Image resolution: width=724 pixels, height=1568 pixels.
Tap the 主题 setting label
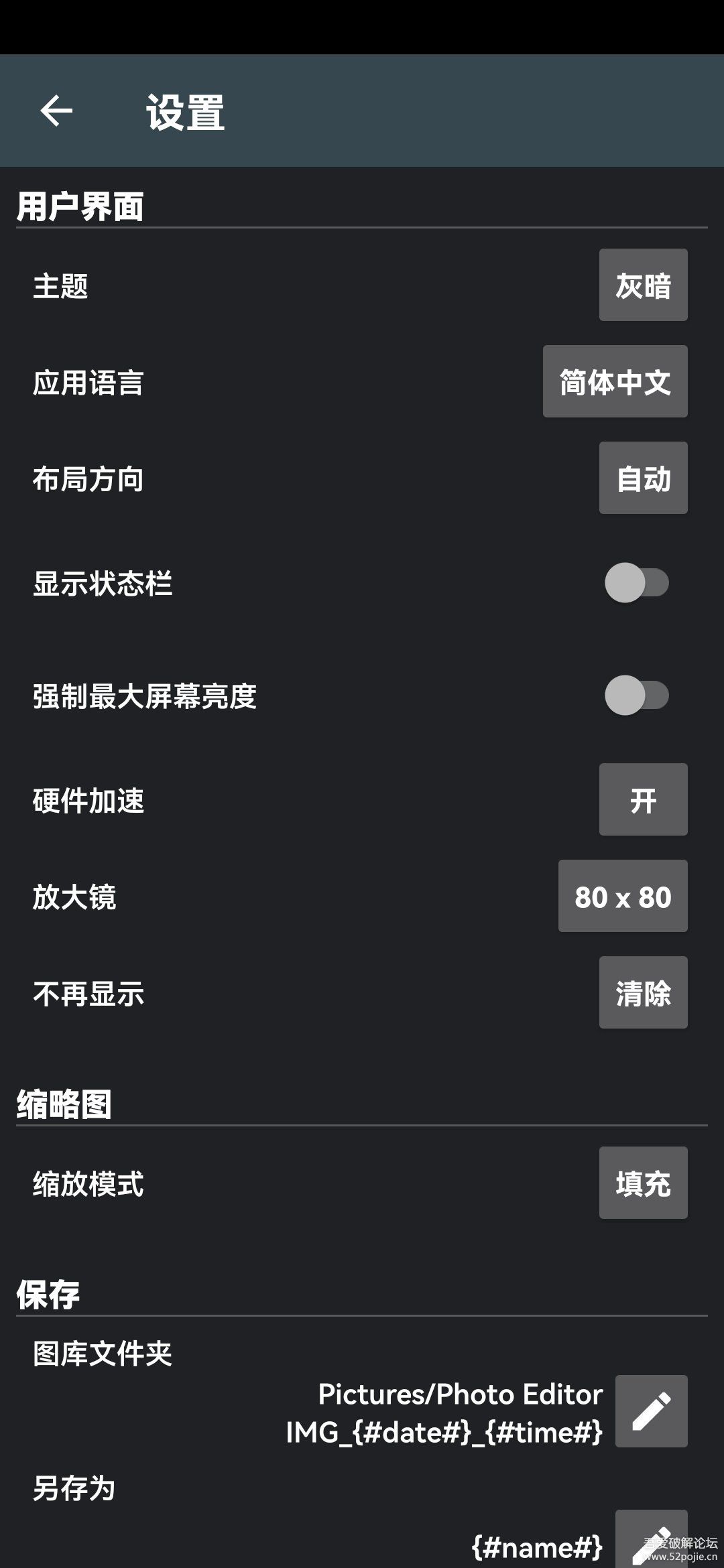(61, 286)
